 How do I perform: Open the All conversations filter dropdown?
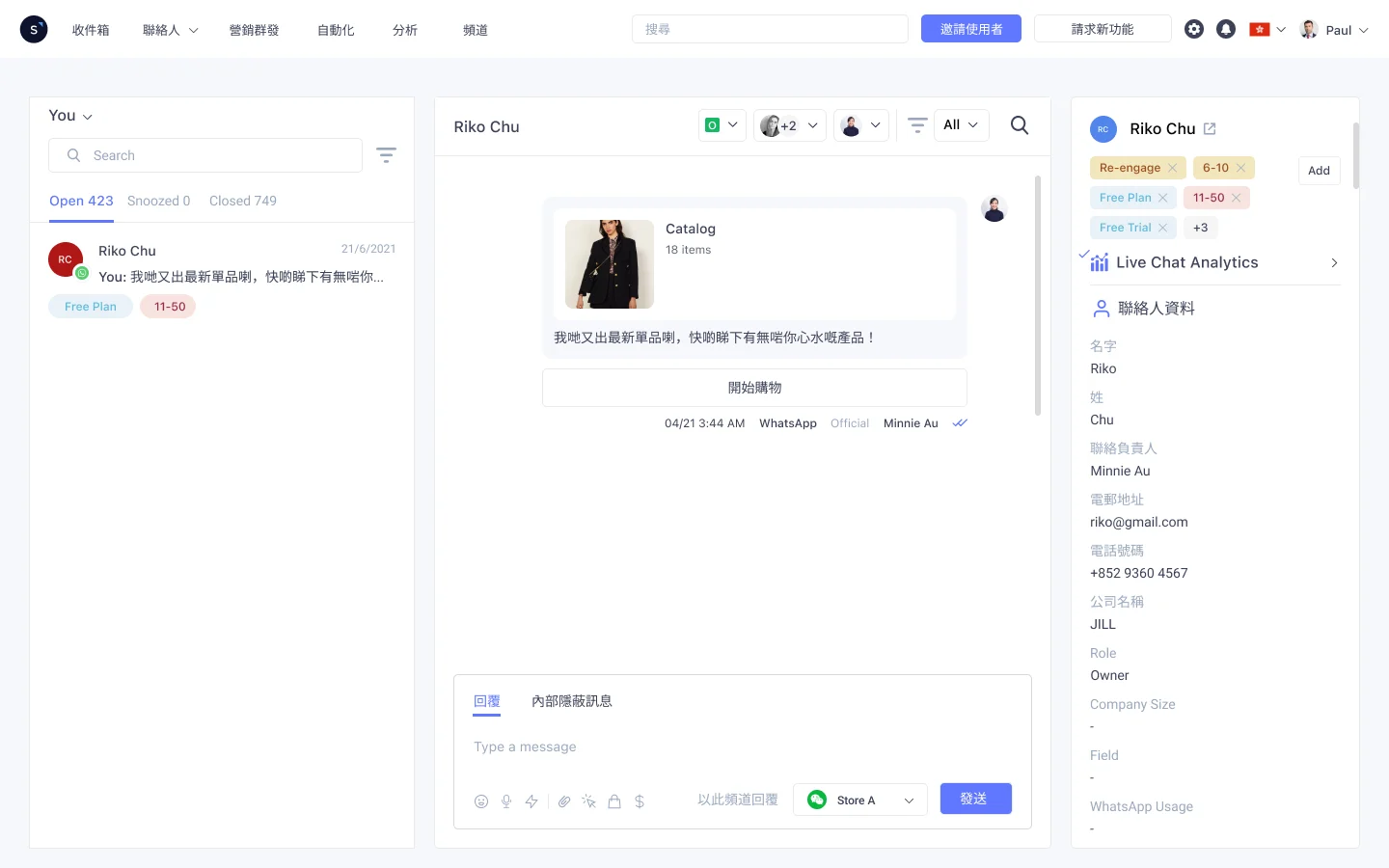pyautogui.click(x=961, y=124)
